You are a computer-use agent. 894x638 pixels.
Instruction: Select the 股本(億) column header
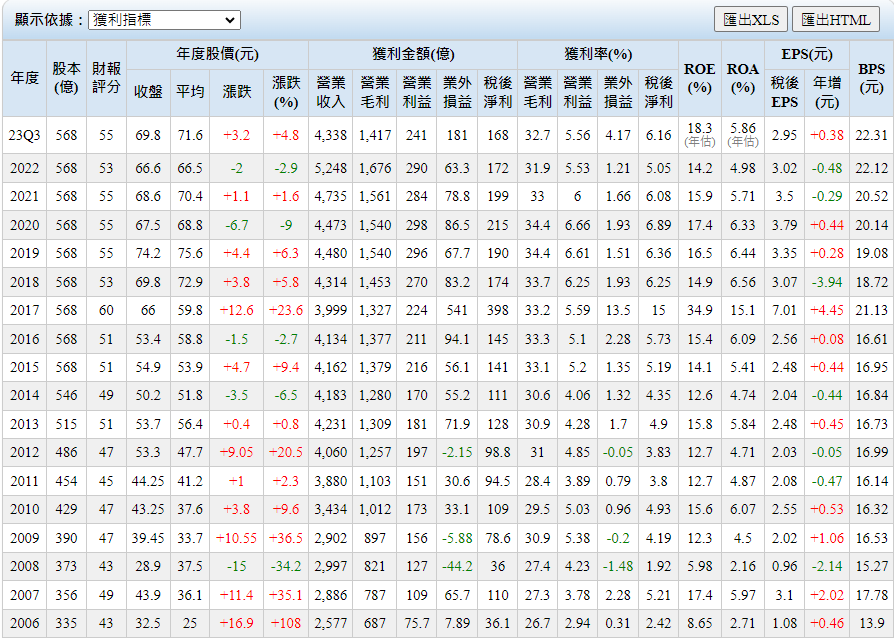click(x=67, y=78)
